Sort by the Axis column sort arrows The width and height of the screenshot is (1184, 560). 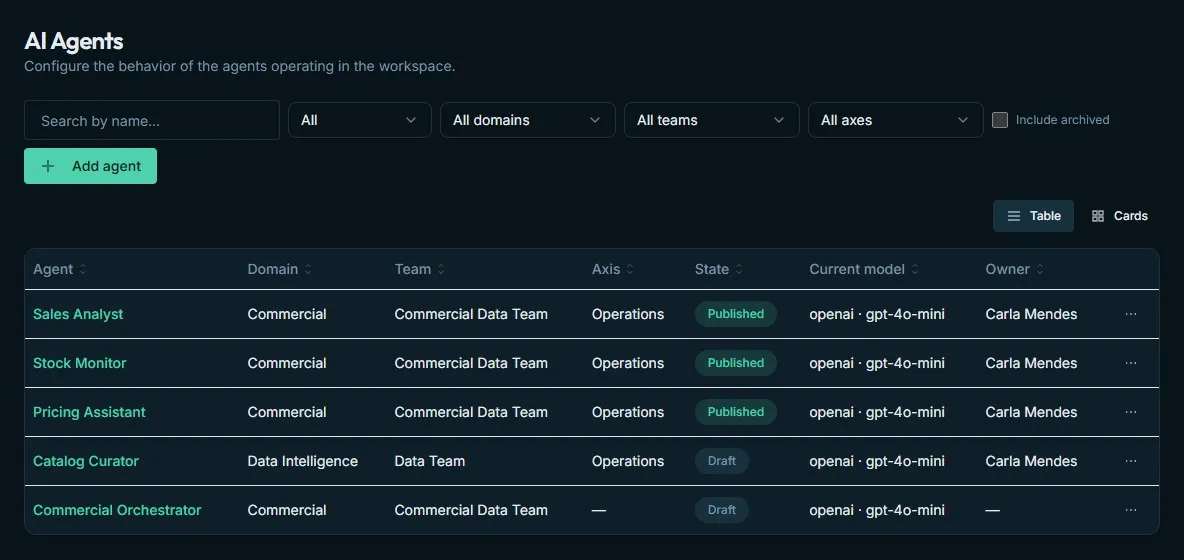[630, 269]
